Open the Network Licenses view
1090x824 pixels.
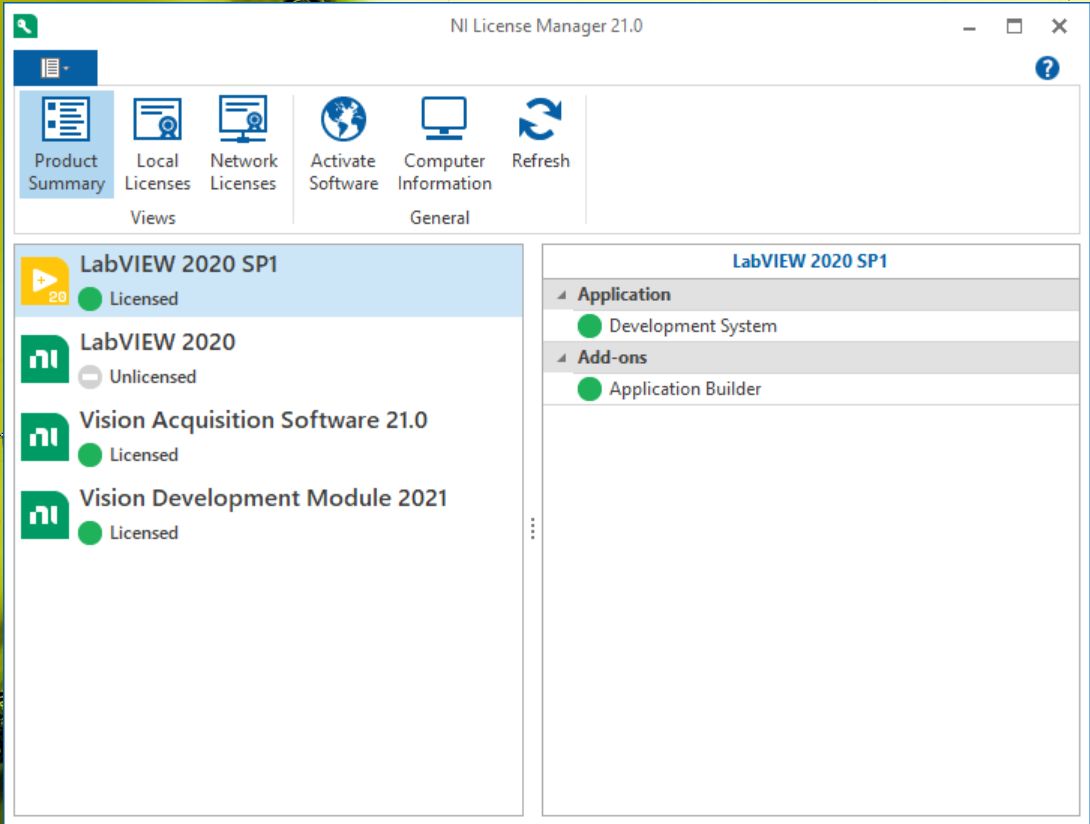click(243, 145)
